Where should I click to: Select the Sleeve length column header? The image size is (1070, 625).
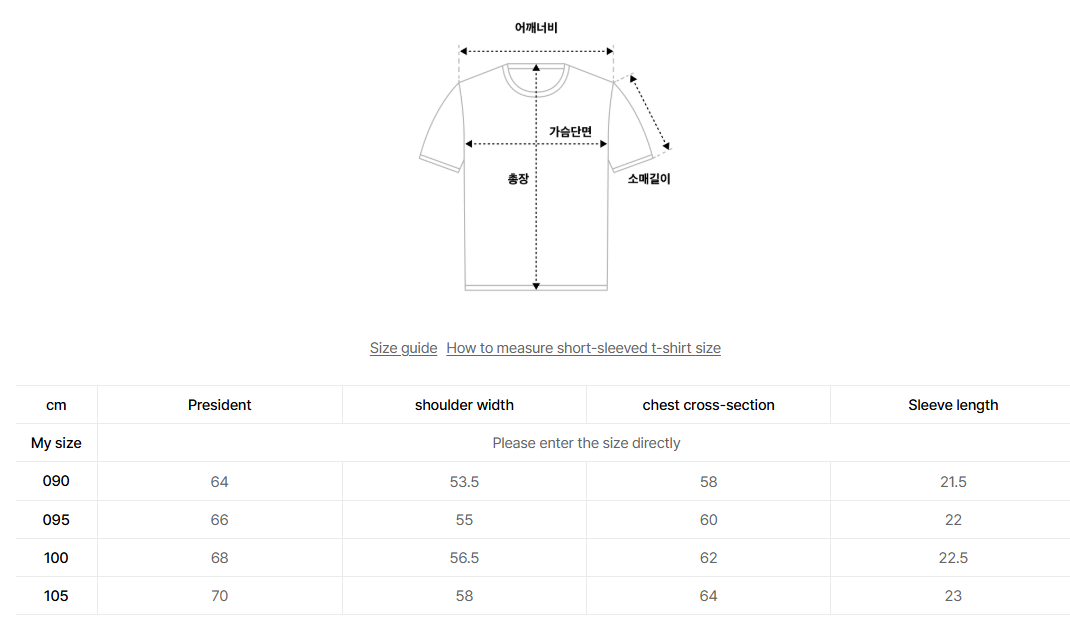pos(953,405)
